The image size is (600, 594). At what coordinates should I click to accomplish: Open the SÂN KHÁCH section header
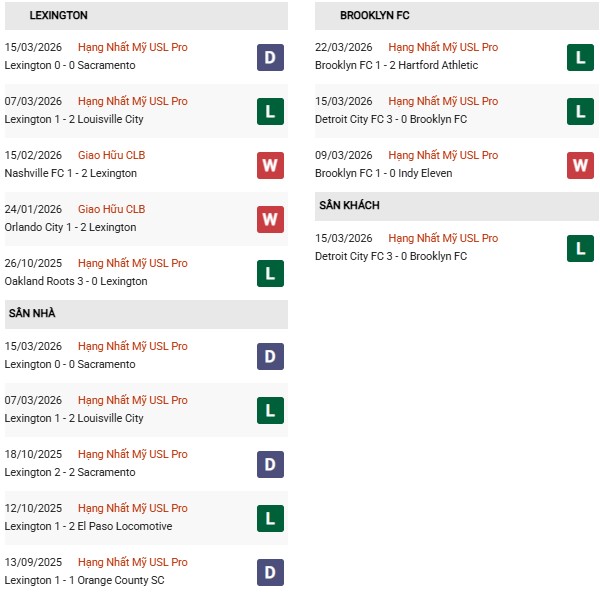[350, 206]
